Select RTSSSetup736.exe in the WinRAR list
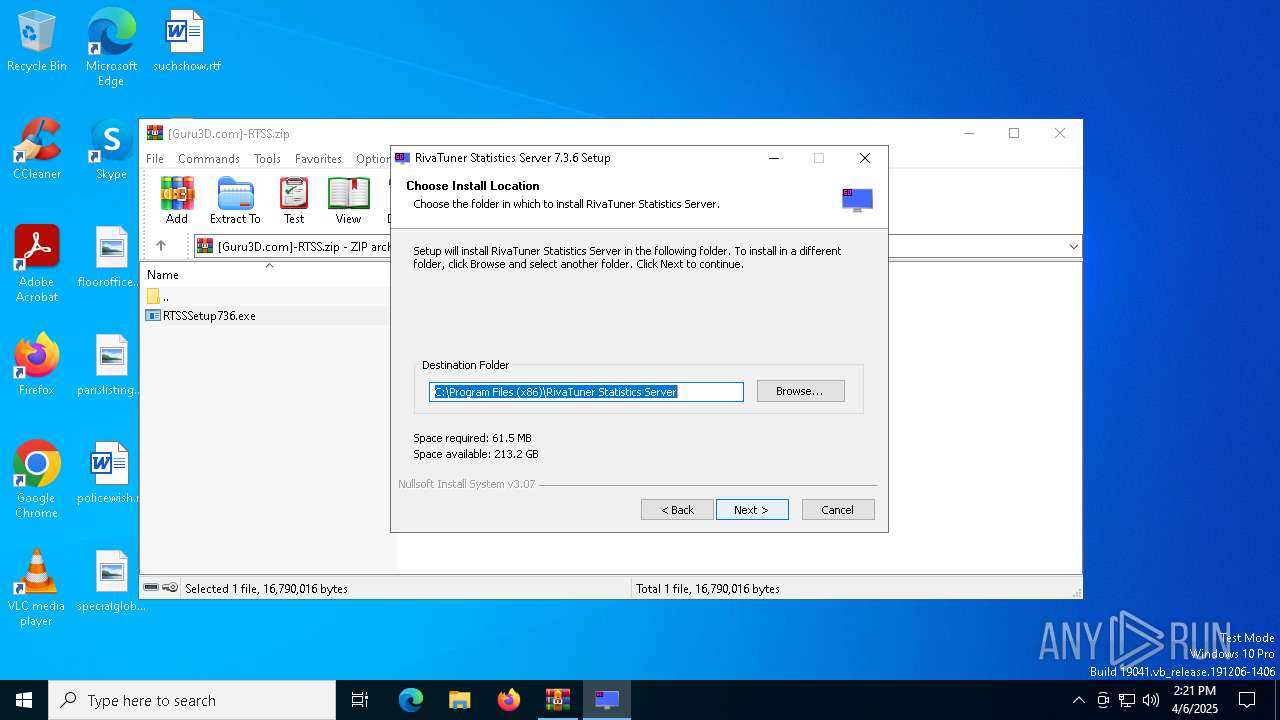This screenshot has width=1280, height=720. (209, 315)
